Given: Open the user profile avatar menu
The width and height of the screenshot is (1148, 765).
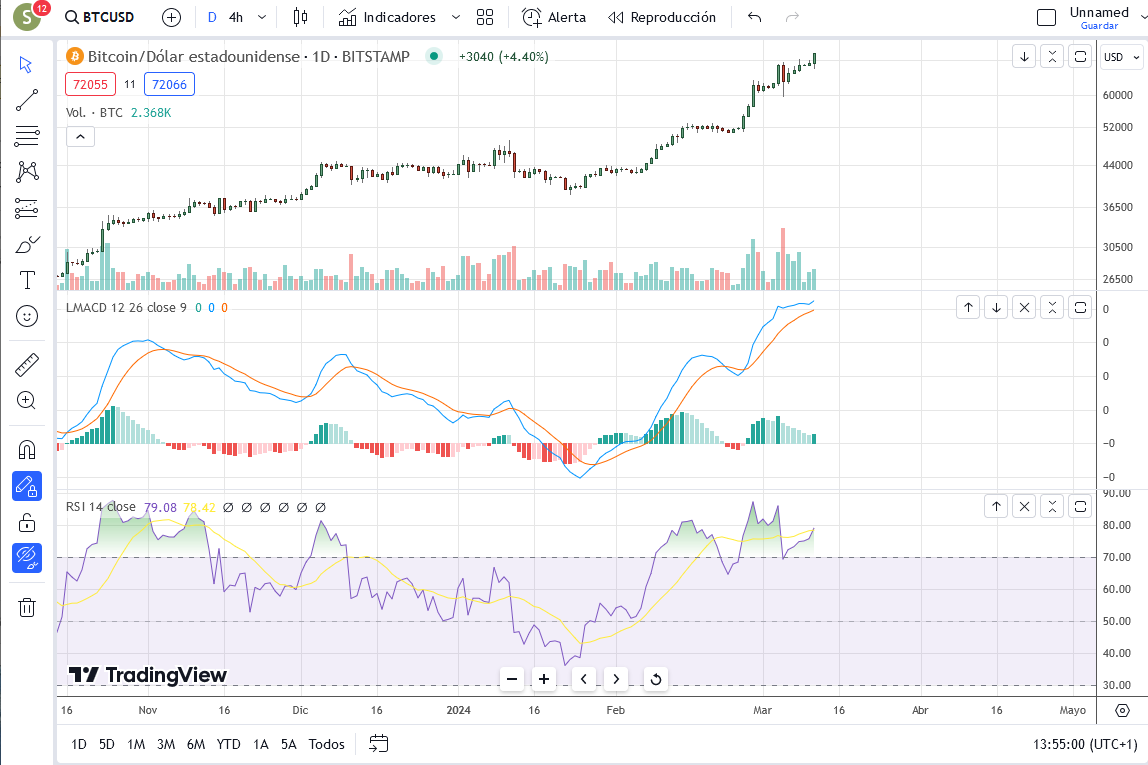Looking at the screenshot, I should 27,16.
